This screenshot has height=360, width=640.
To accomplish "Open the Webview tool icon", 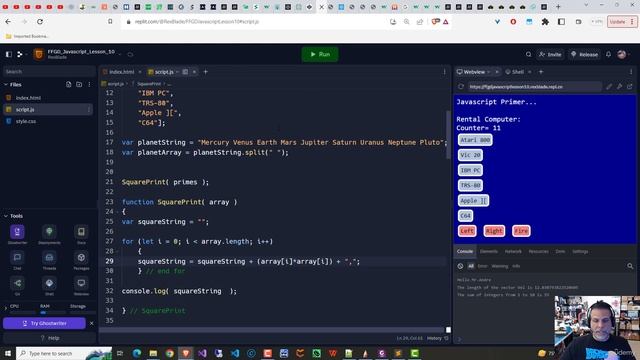I will point(81,286).
